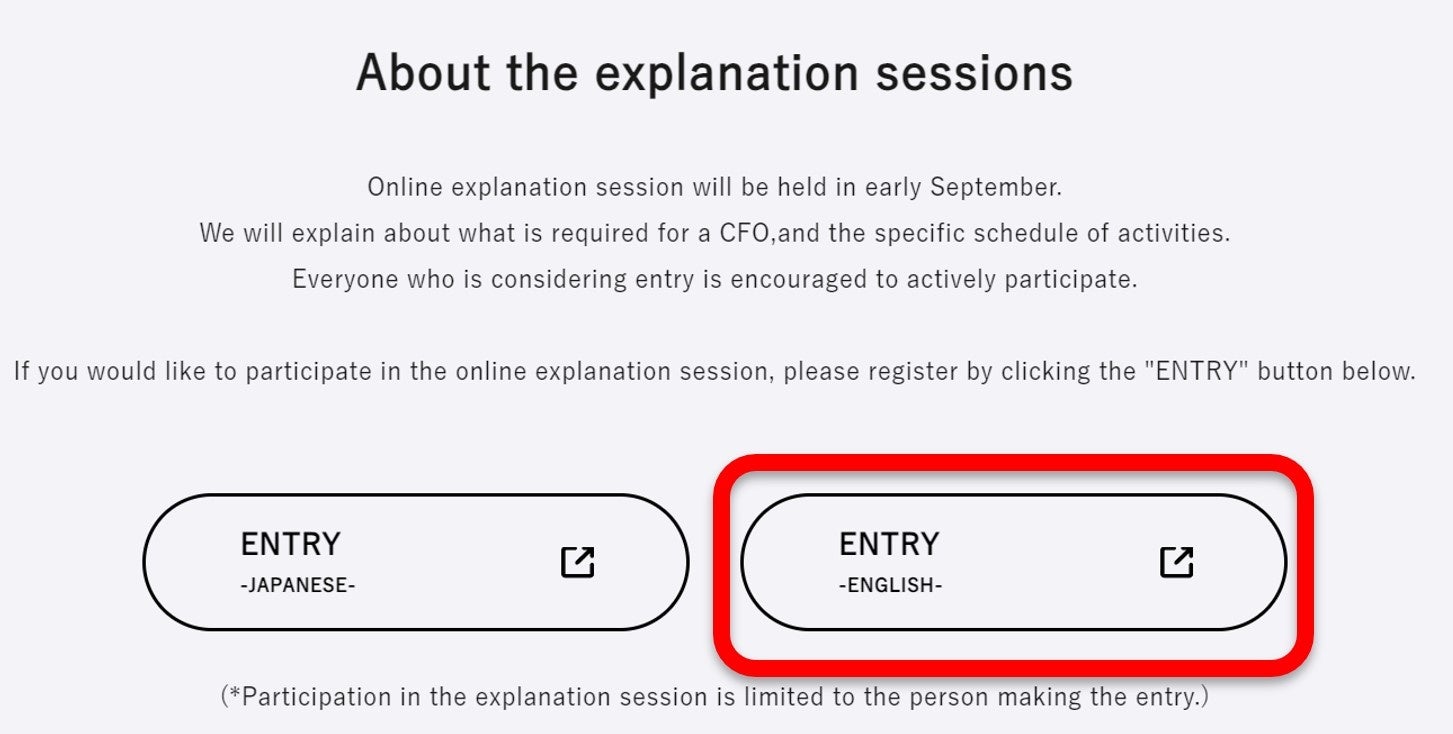Click the line beginning "Everyone who is considering"

pyautogui.click(x=714, y=279)
